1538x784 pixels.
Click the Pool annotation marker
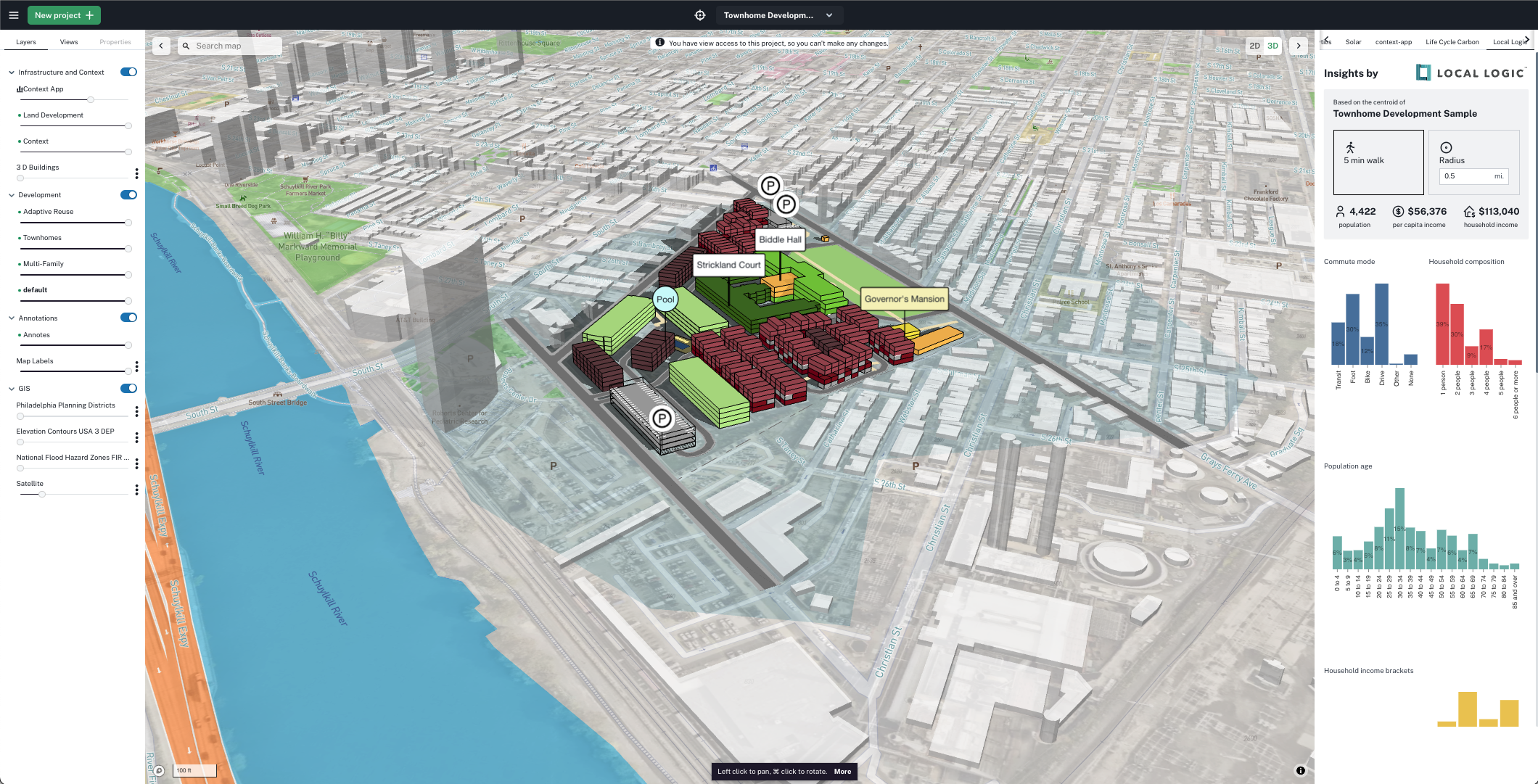(x=665, y=300)
